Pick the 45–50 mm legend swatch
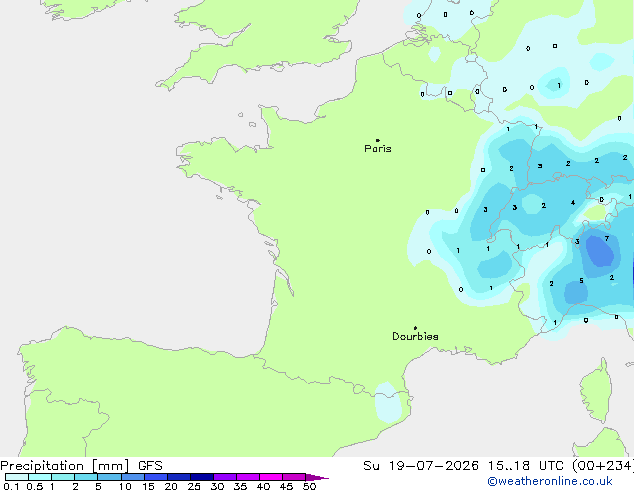This screenshot has width=634, height=490. [294, 477]
